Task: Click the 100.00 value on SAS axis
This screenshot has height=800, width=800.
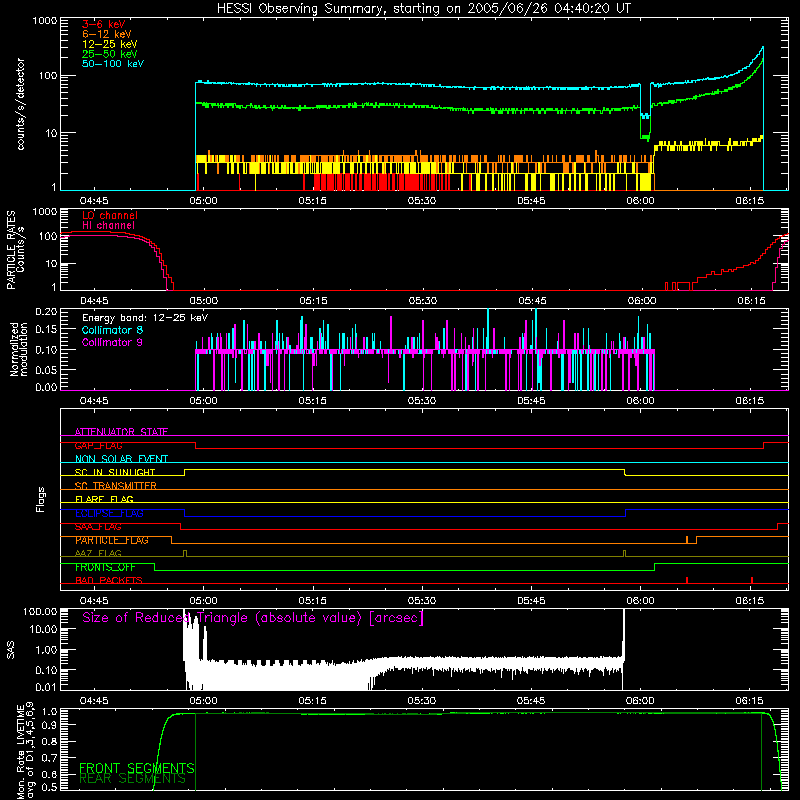Action: tap(40, 611)
